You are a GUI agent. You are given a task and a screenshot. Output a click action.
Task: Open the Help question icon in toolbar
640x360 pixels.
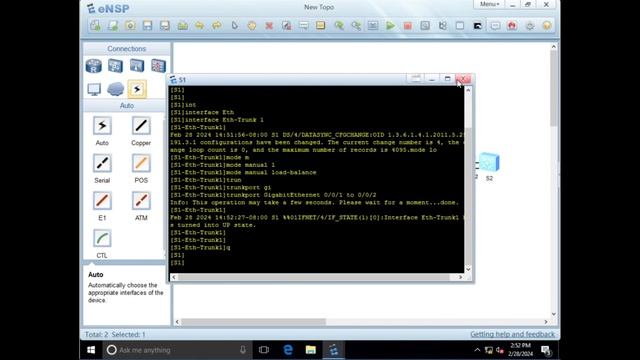[x=547, y=25]
